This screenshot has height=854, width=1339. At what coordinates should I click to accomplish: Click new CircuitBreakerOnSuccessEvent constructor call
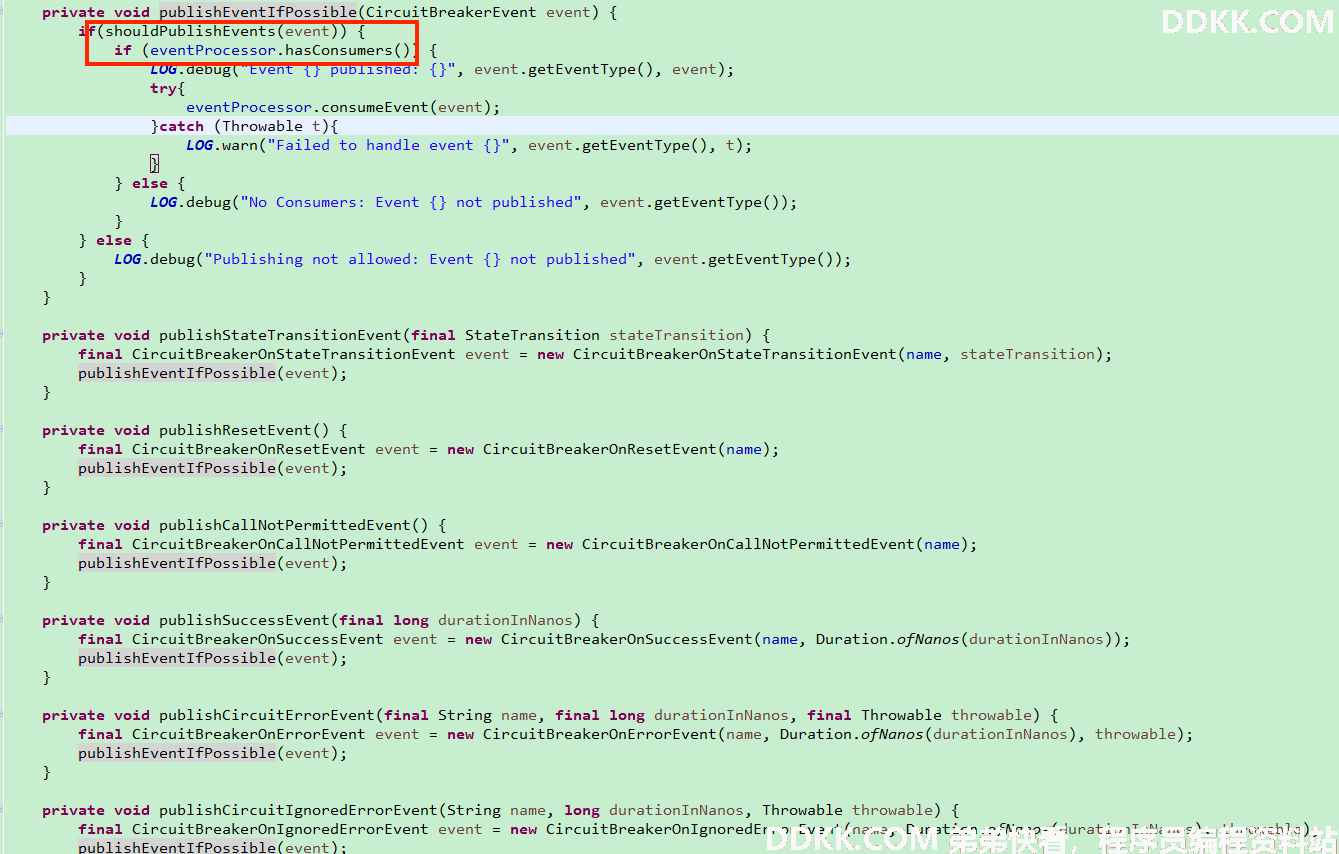coord(609,639)
